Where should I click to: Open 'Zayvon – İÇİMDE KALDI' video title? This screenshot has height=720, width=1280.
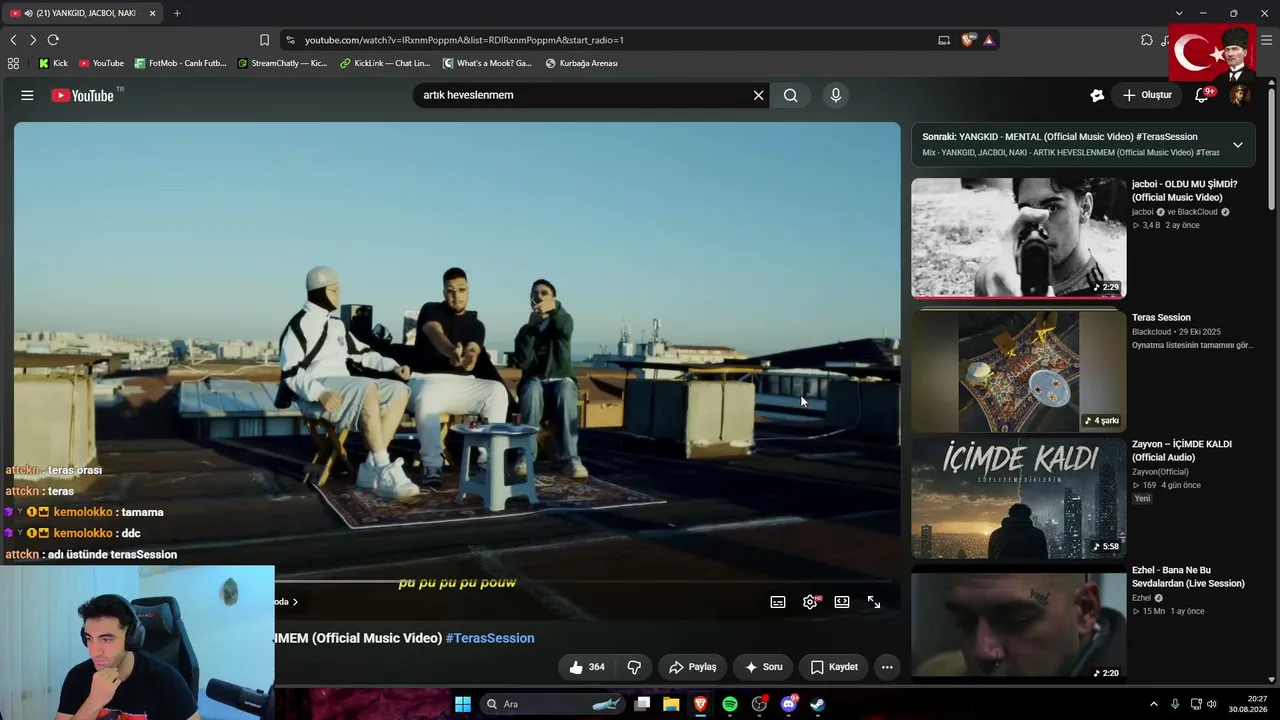pos(1182,450)
